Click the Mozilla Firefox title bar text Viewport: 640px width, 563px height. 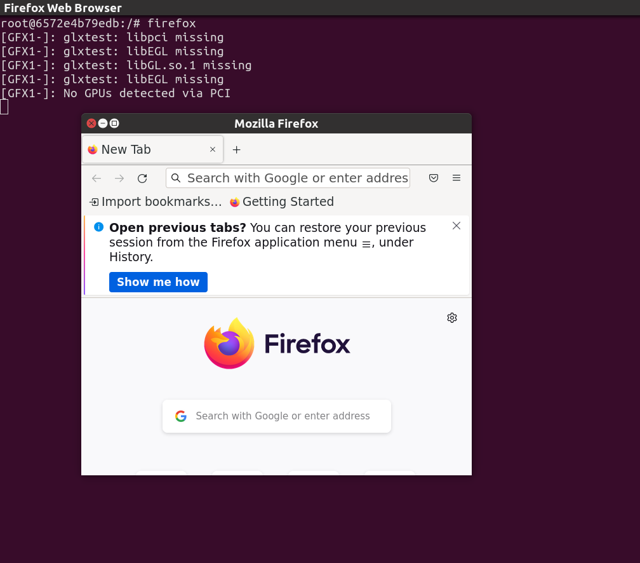(276, 124)
